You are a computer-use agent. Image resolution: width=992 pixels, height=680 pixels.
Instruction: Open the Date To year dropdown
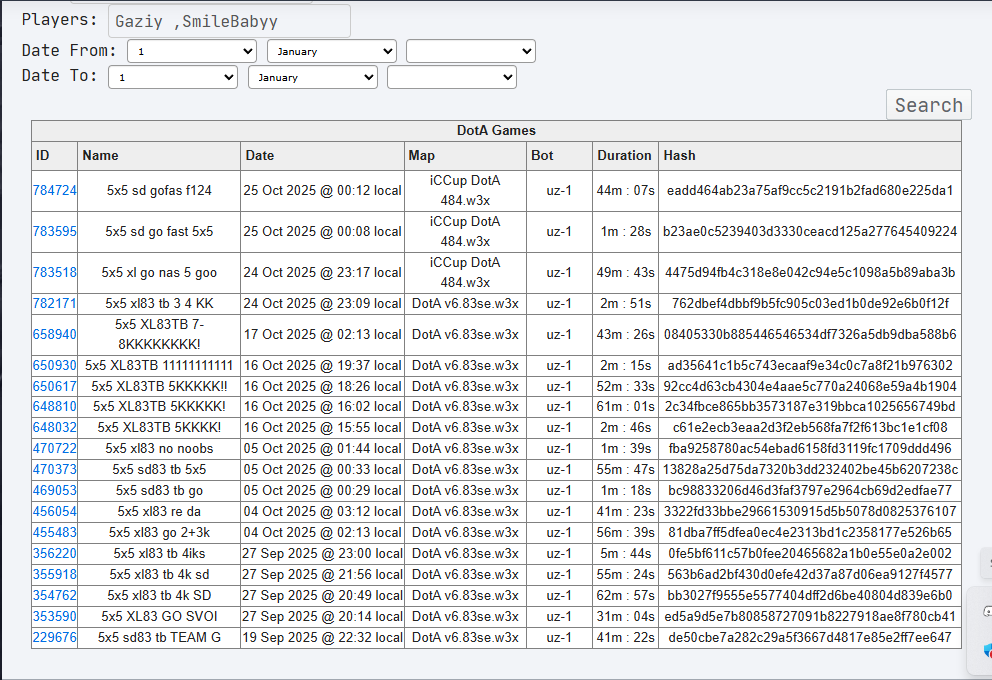452,77
